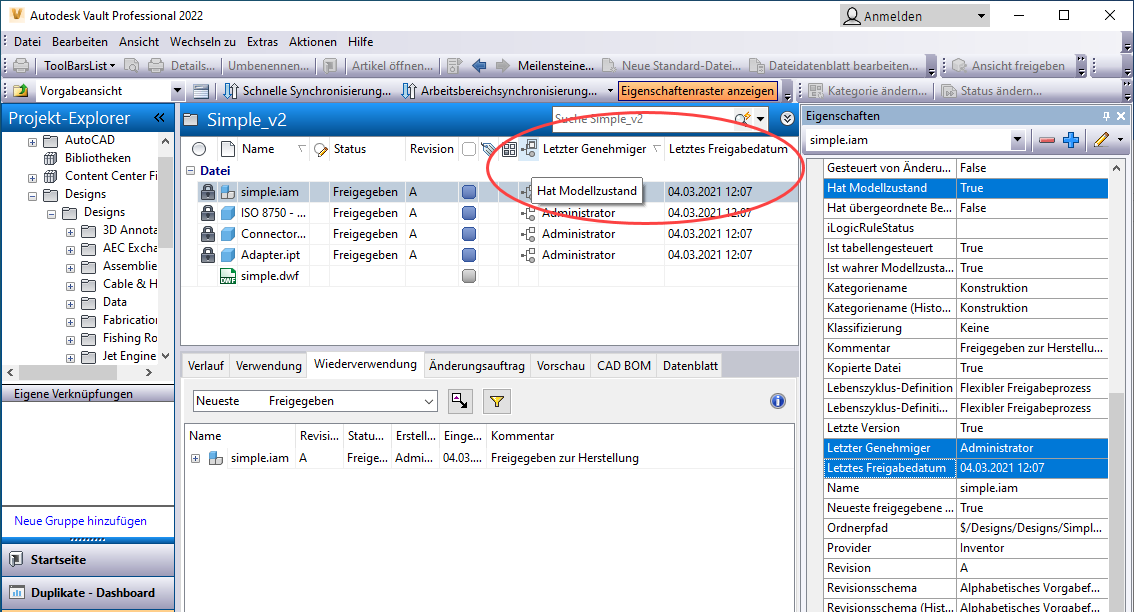
Task: Collapse the Projekt-Explorer pane with double chevron
Action: pyautogui.click(x=159, y=117)
